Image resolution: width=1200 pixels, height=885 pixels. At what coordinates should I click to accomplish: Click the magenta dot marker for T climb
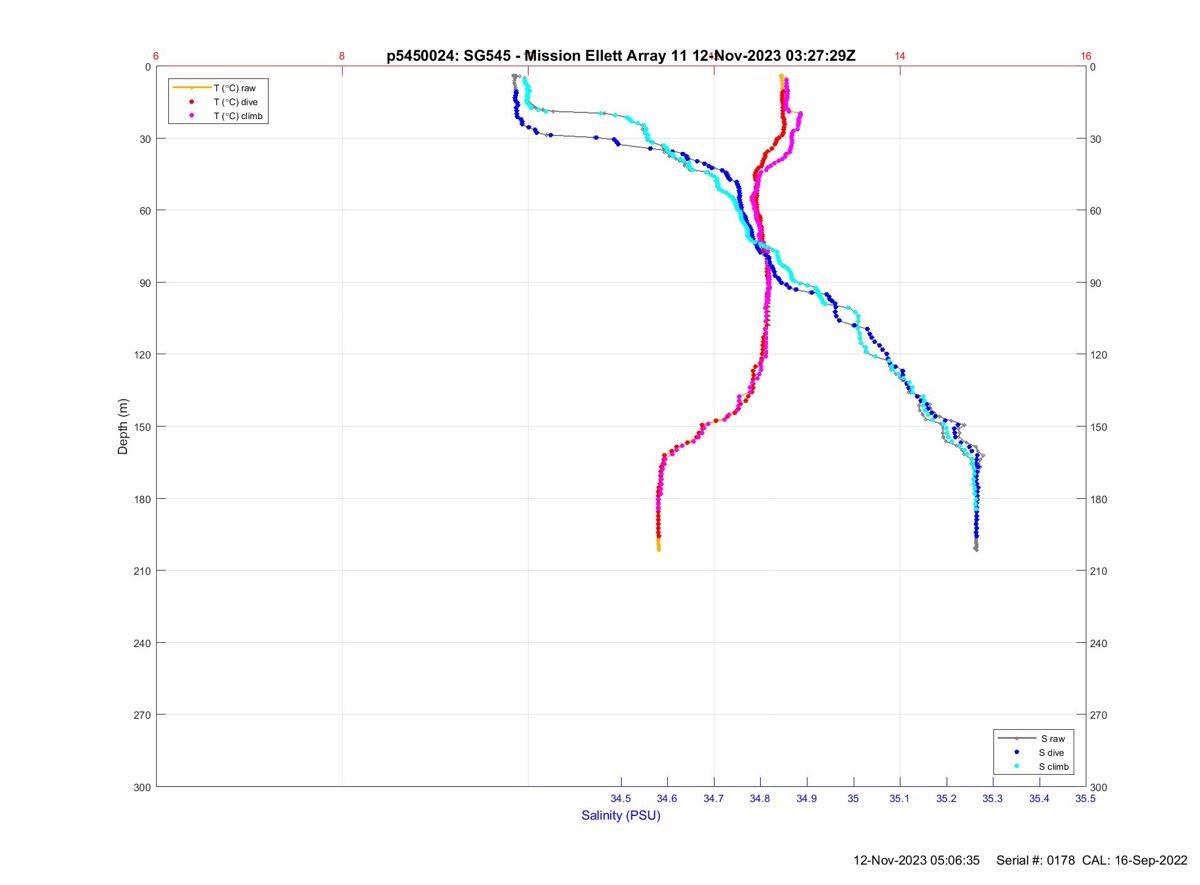tap(190, 116)
